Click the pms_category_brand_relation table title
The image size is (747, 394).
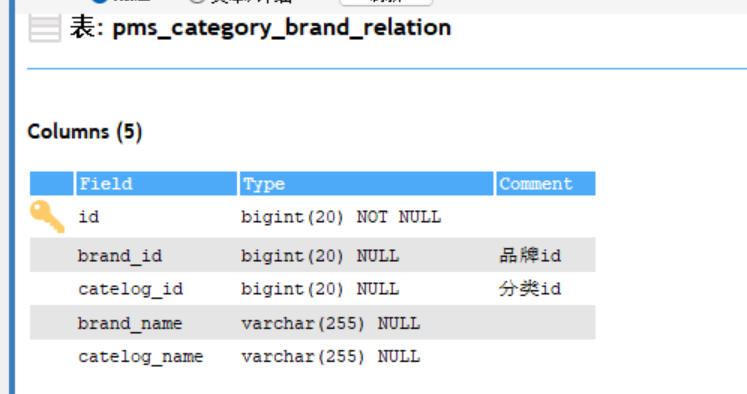(282, 28)
